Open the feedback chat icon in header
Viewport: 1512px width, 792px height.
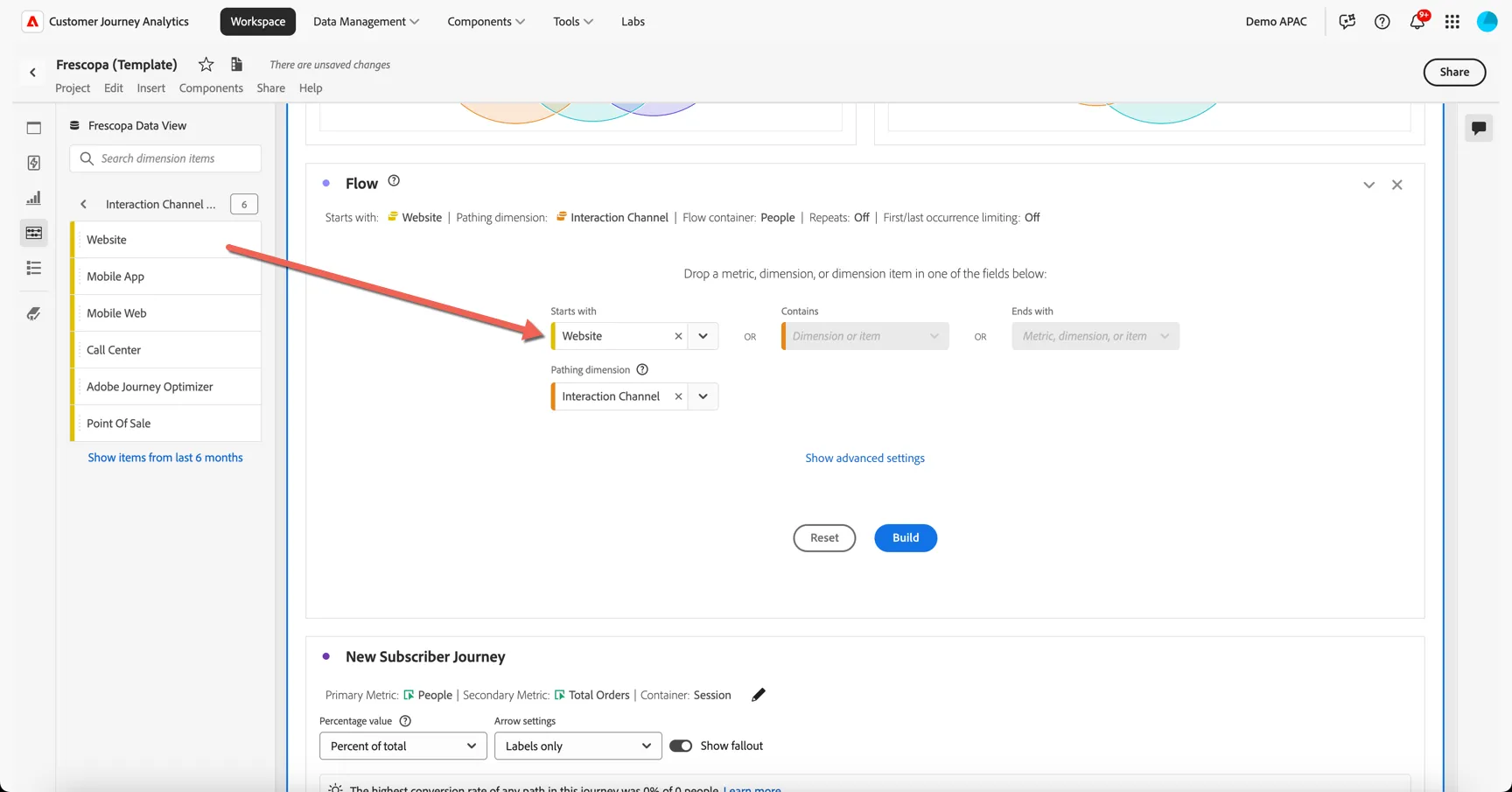pyautogui.click(x=1347, y=22)
